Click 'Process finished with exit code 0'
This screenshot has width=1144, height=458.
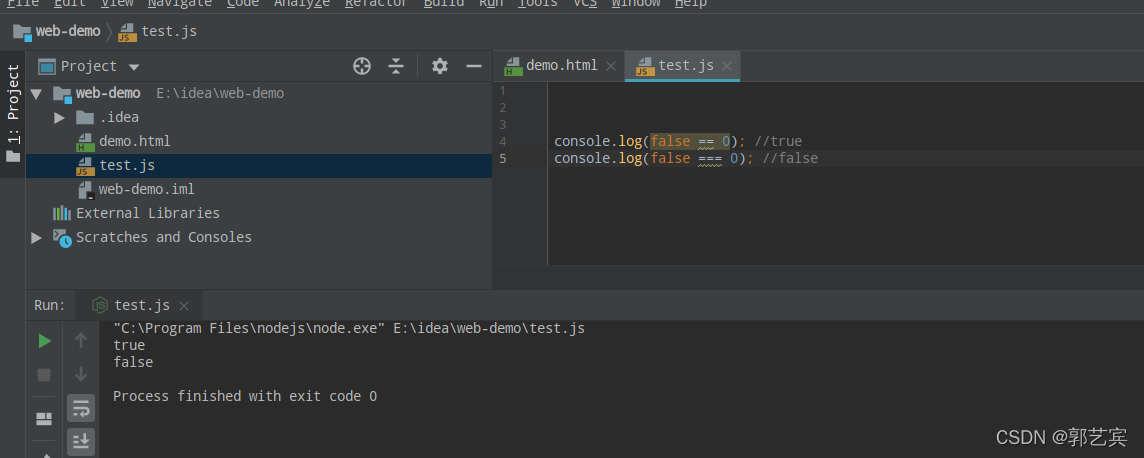[245, 396]
